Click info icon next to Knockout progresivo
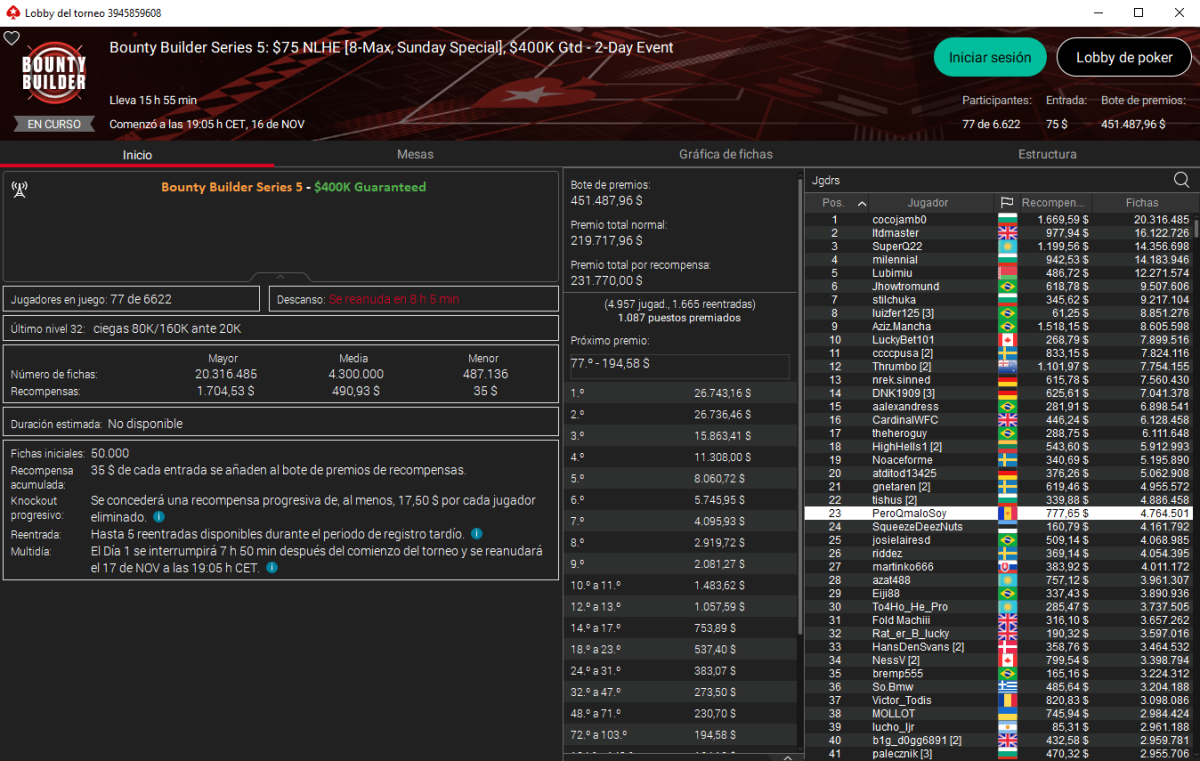This screenshot has height=761, width=1200. (x=158, y=517)
